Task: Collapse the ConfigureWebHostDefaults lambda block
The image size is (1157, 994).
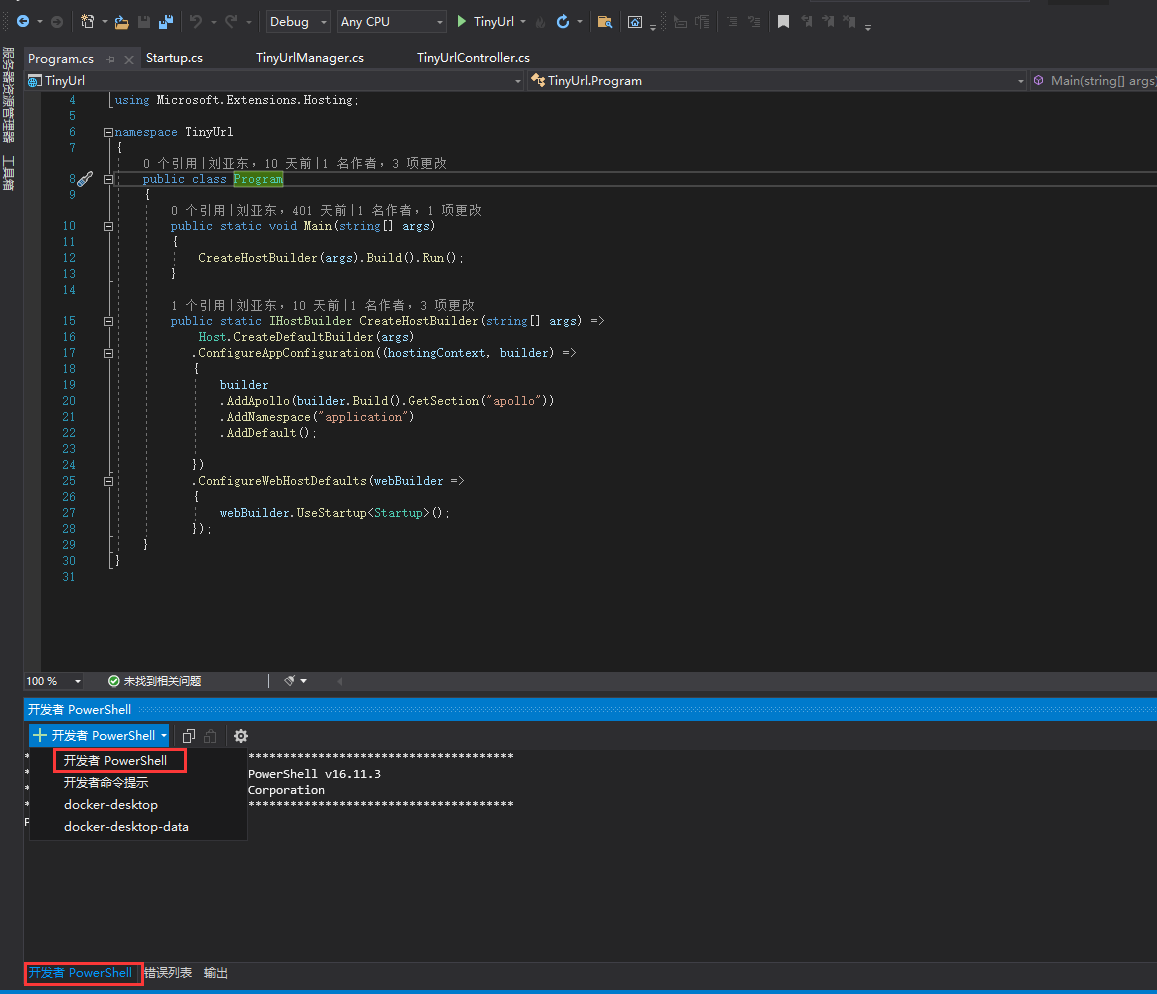Action: click(108, 481)
